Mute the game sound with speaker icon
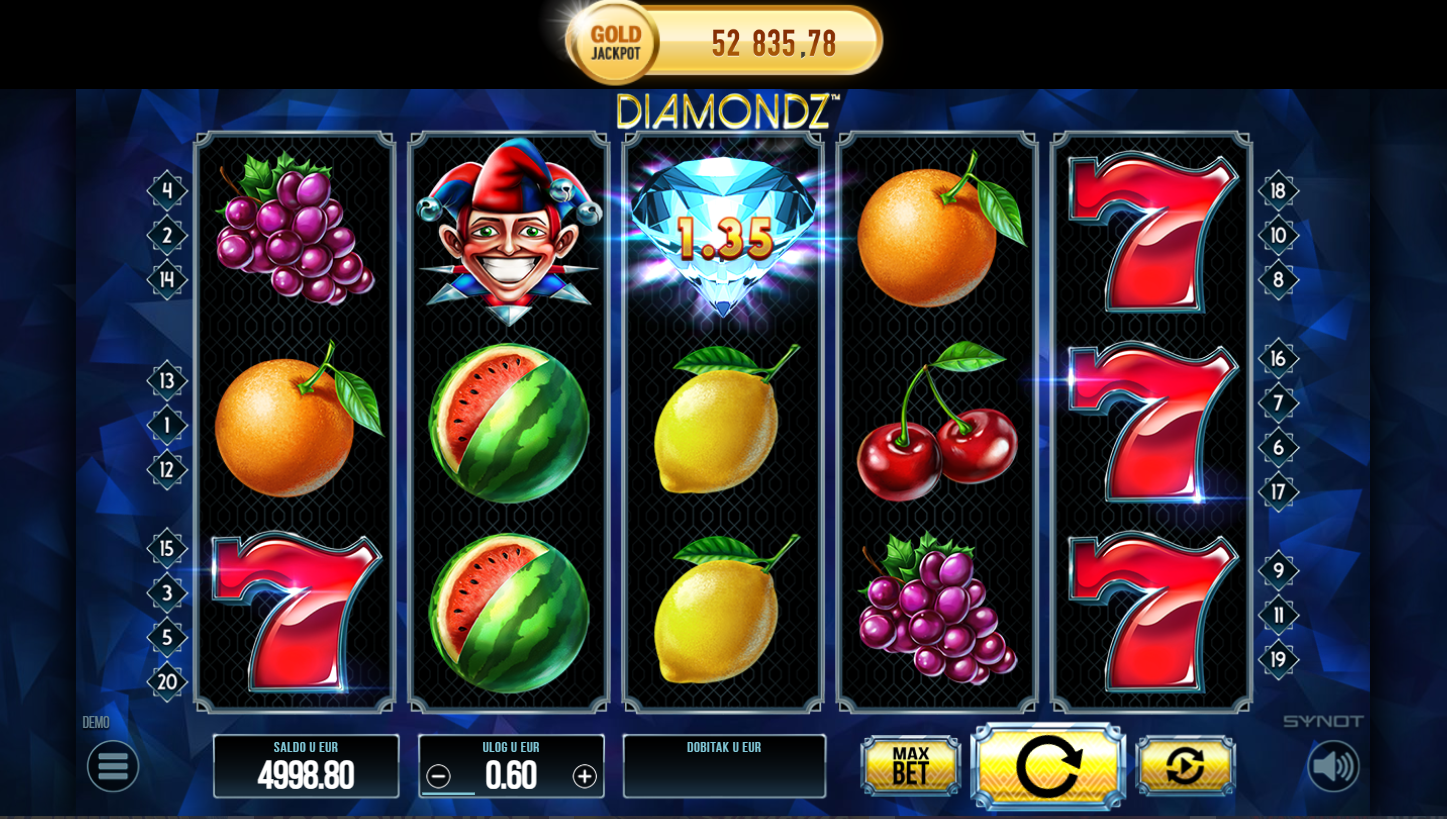1447x819 pixels. click(1333, 766)
